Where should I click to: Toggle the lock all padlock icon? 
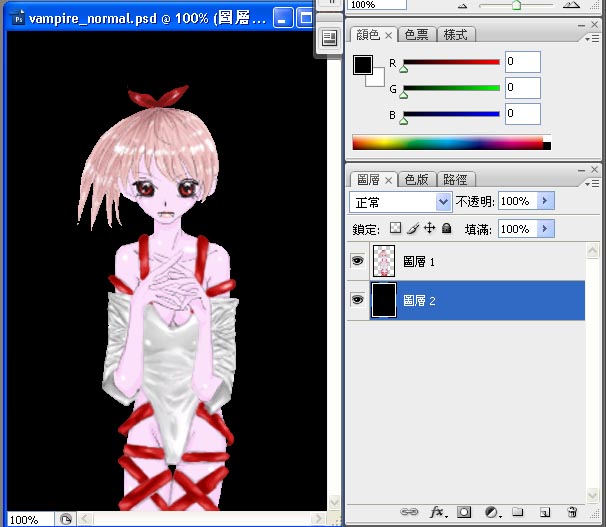446,228
